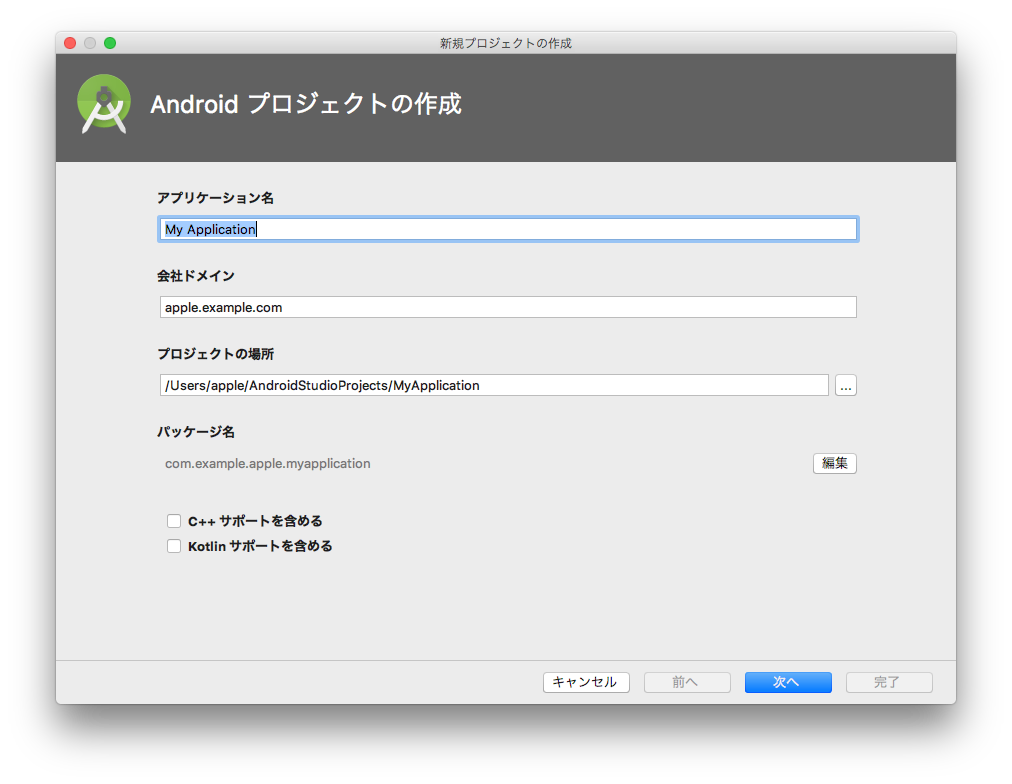
Task: Click the green maximize window button
Action: pyautogui.click(x=110, y=43)
